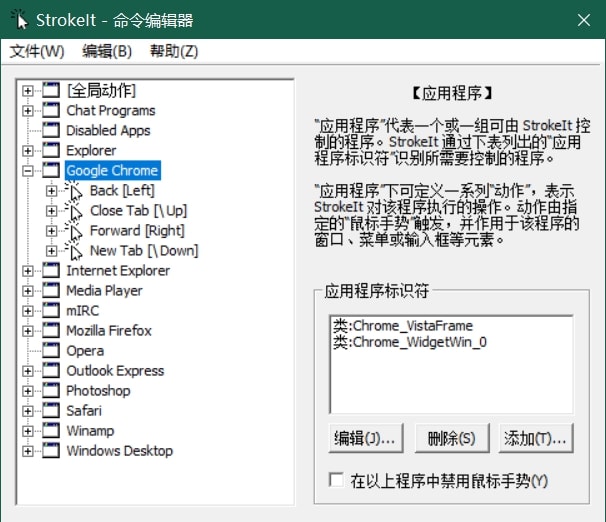This screenshot has height=522, width=606.
Task: Click the 添加(T)... button
Action: tap(536, 438)
